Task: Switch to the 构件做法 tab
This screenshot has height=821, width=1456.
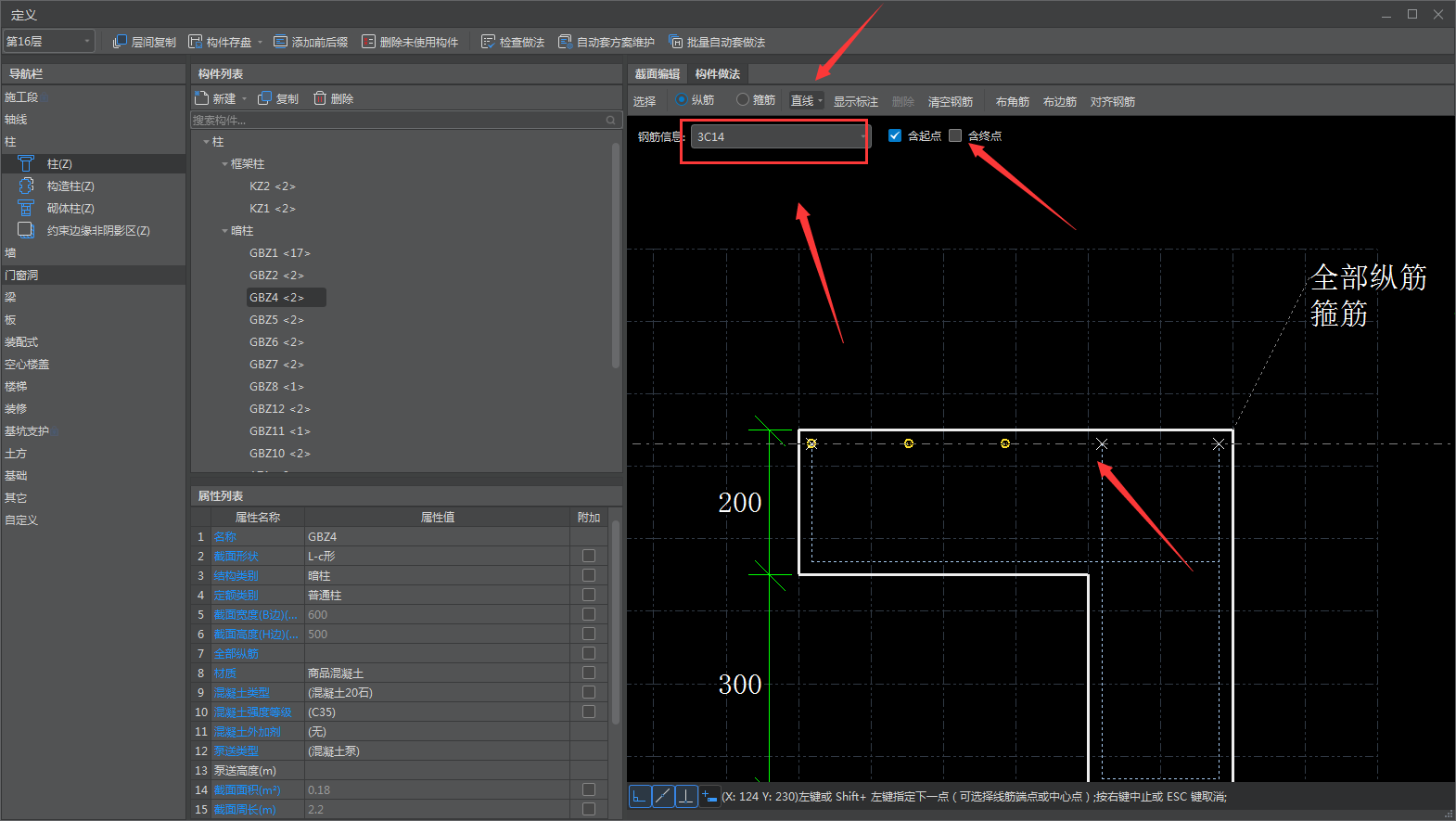Action: click(x=718, y=73)
